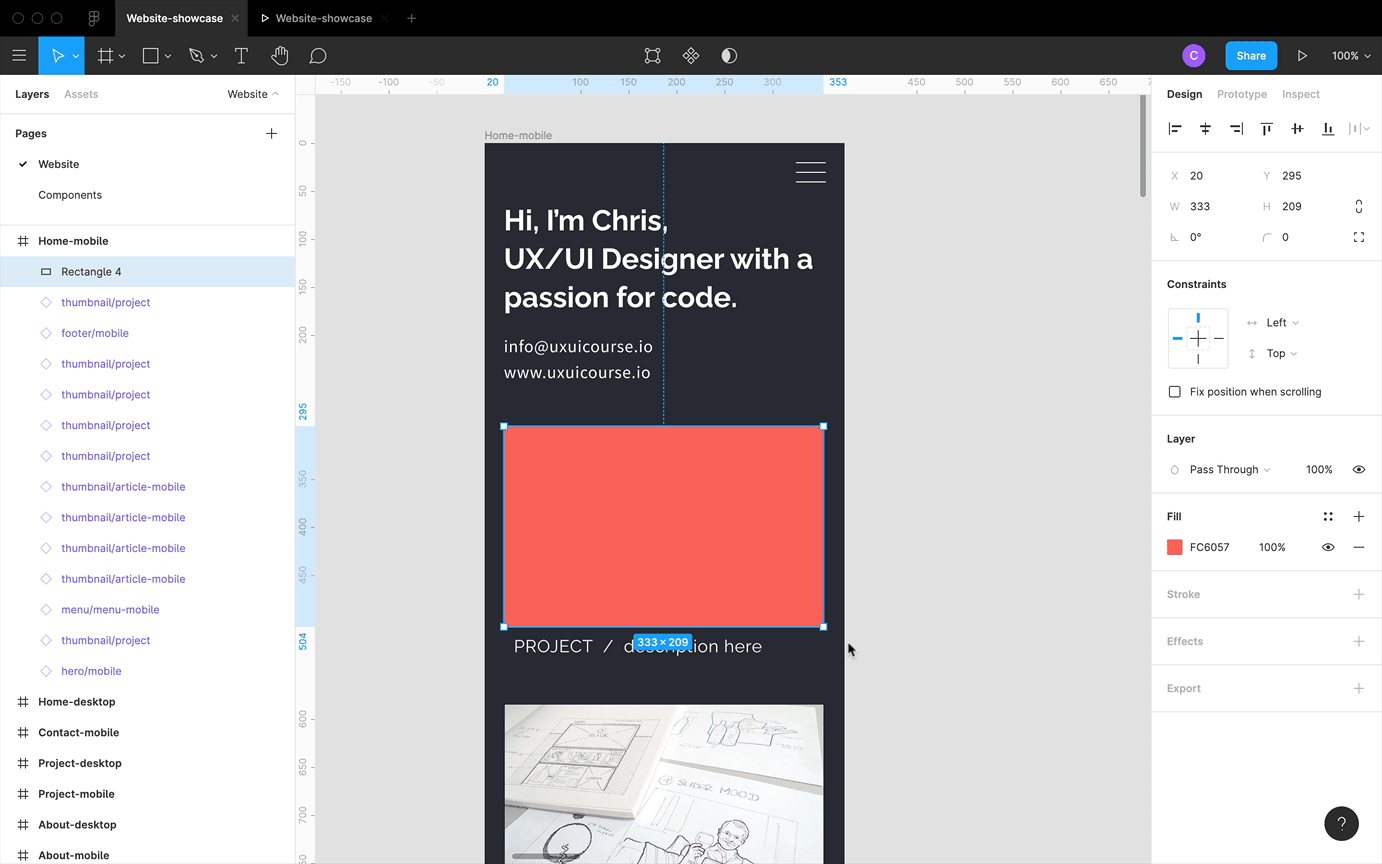Click the Use as Mask icon
Image resolution: width=1382 pixels, height=864 pixels.
click(x=729, y=56)
